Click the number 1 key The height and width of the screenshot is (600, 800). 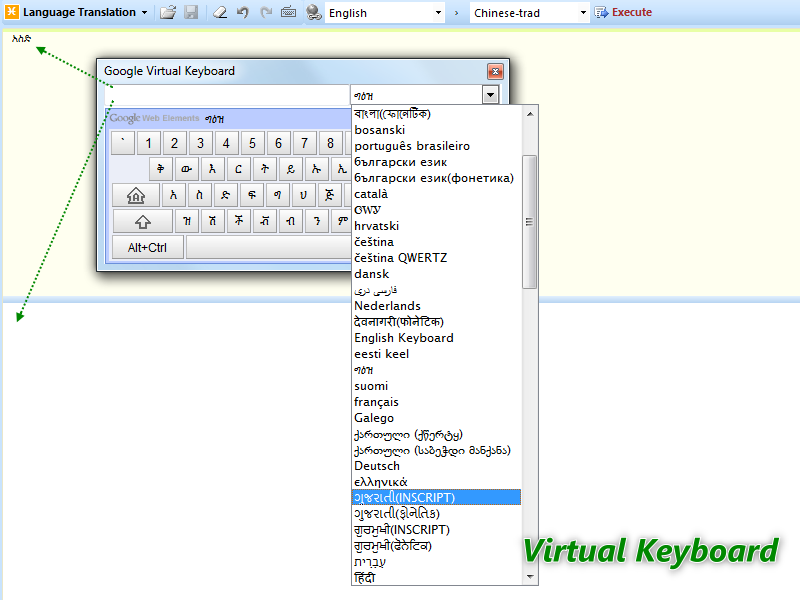click(x=148, y=143)
